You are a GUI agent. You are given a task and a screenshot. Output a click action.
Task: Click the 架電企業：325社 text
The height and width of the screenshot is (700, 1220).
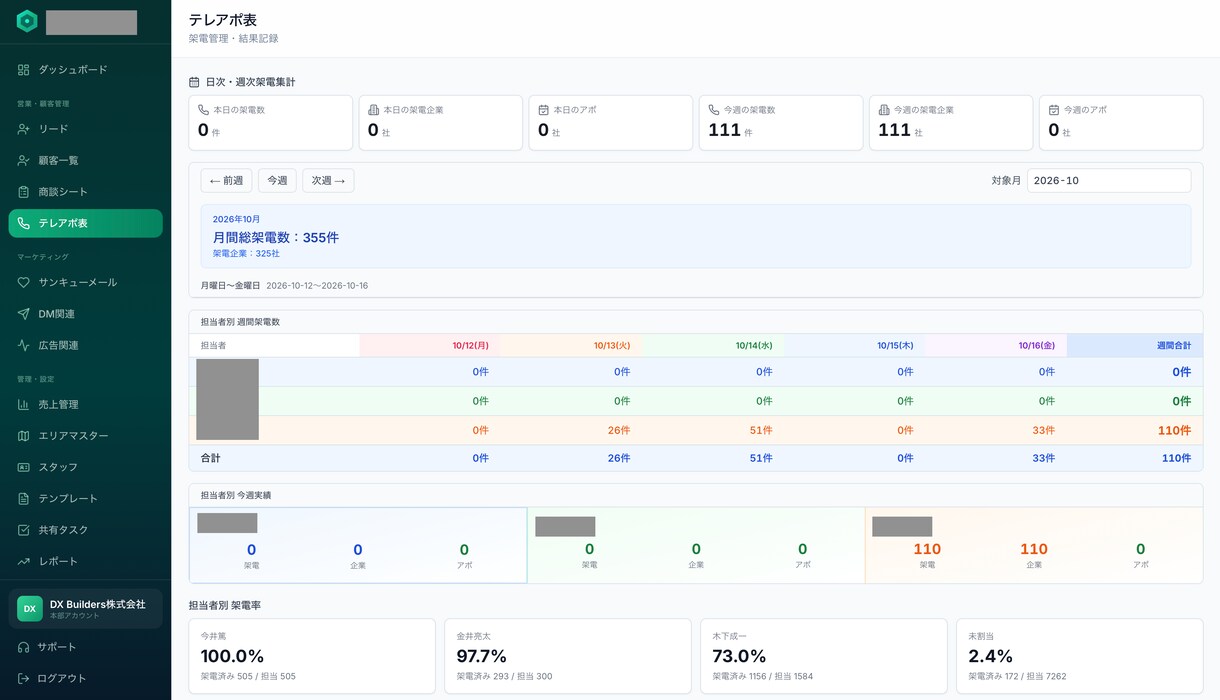tap(246, 254)
